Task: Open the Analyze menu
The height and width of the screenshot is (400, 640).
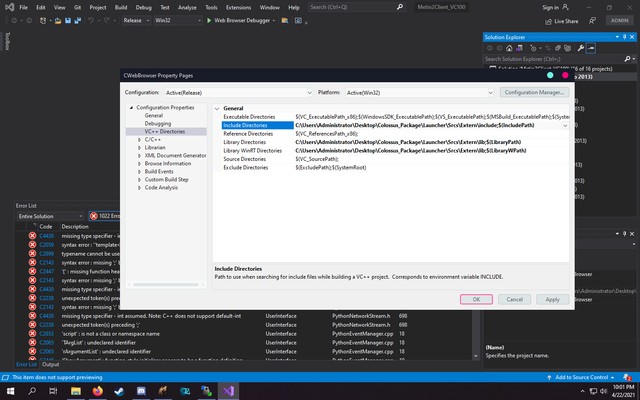Action: (x=187, y=7)
